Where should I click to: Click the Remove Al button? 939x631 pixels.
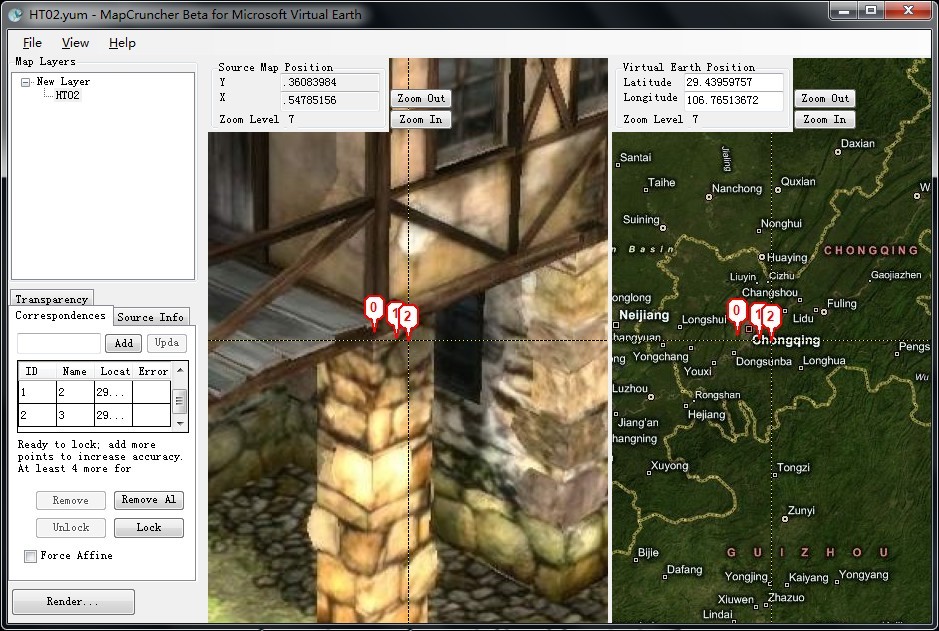click(149, 499)
